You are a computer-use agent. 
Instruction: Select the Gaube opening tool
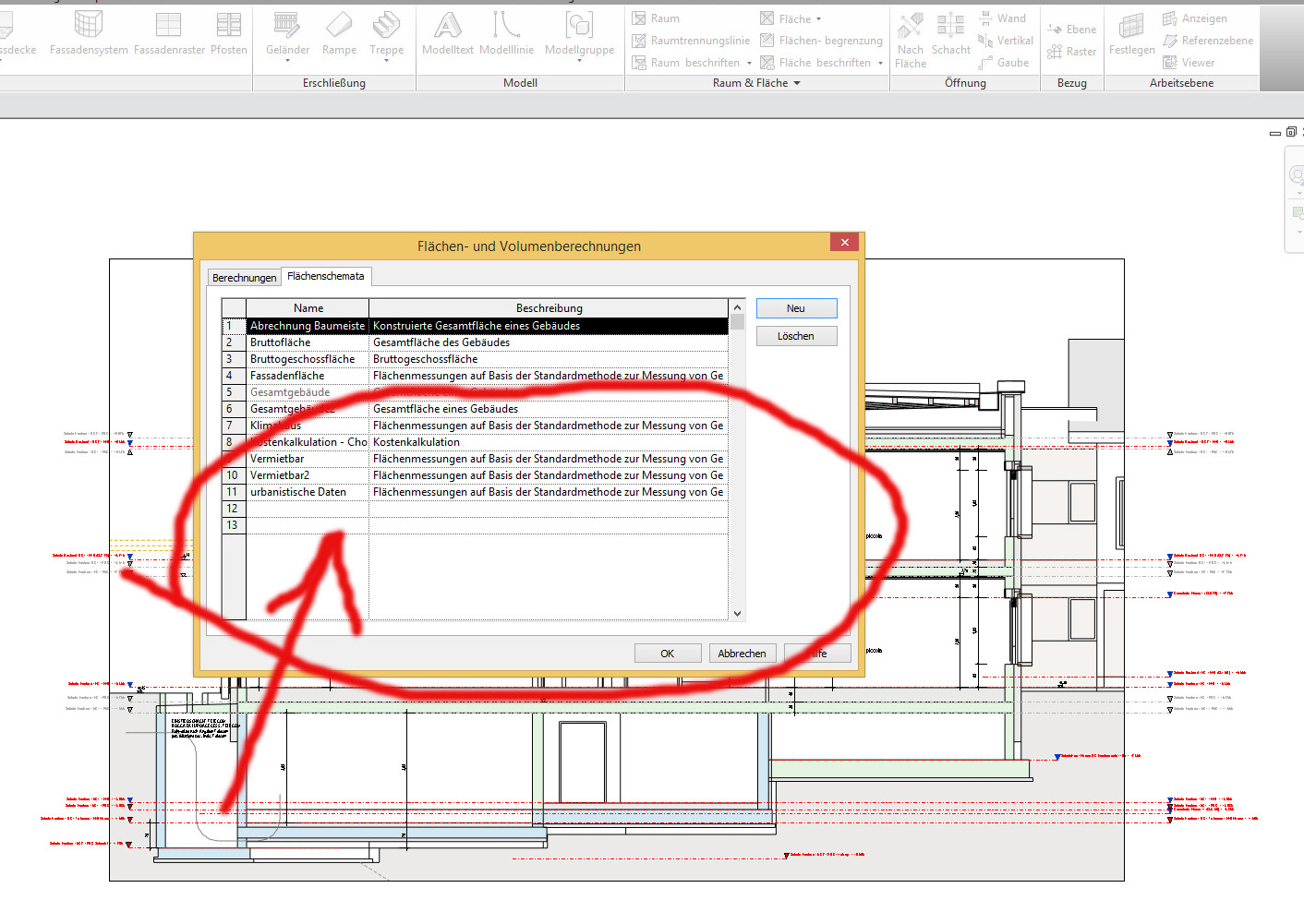[1003, 63]
